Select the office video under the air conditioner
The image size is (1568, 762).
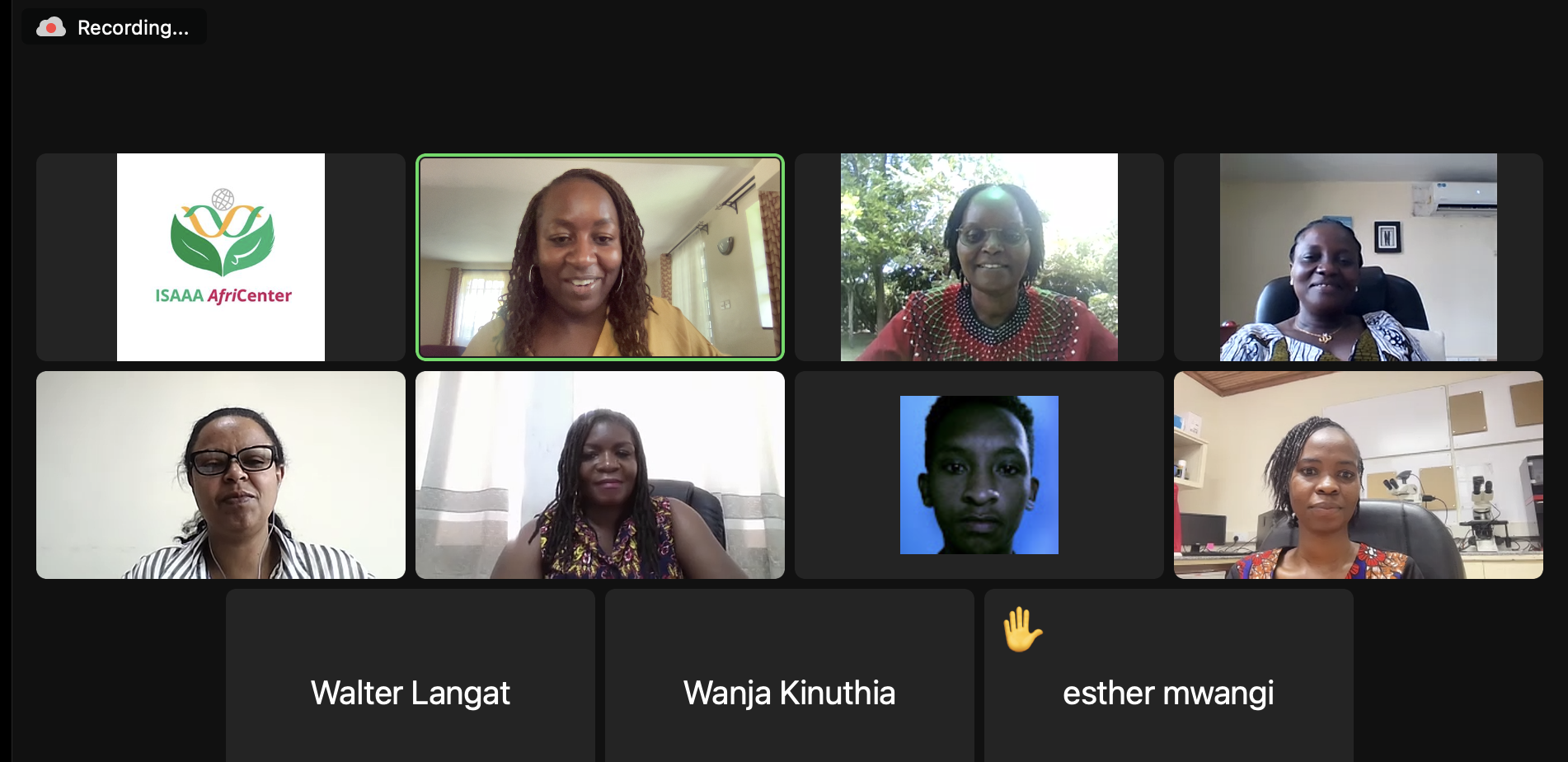pos(1359,257)
